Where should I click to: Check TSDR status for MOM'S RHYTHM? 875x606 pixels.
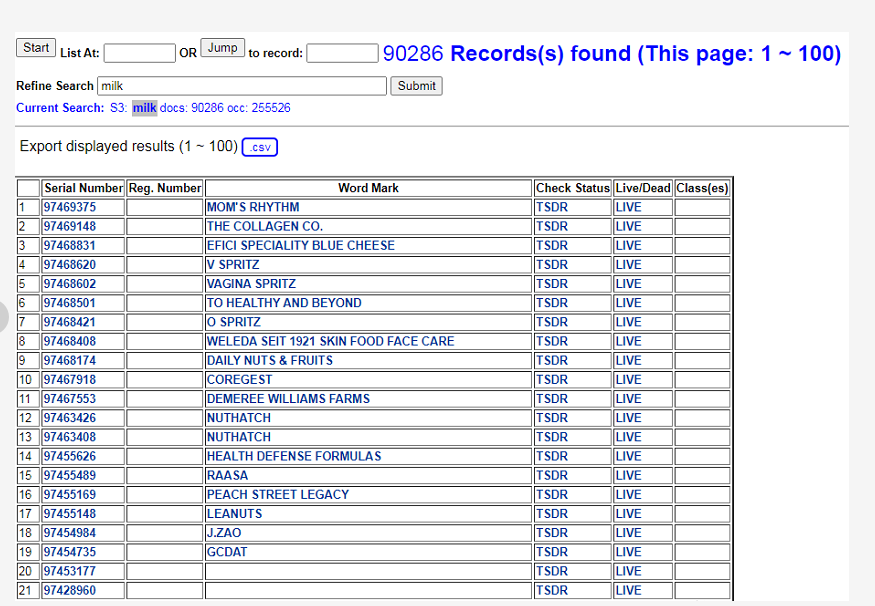point(552,207)
